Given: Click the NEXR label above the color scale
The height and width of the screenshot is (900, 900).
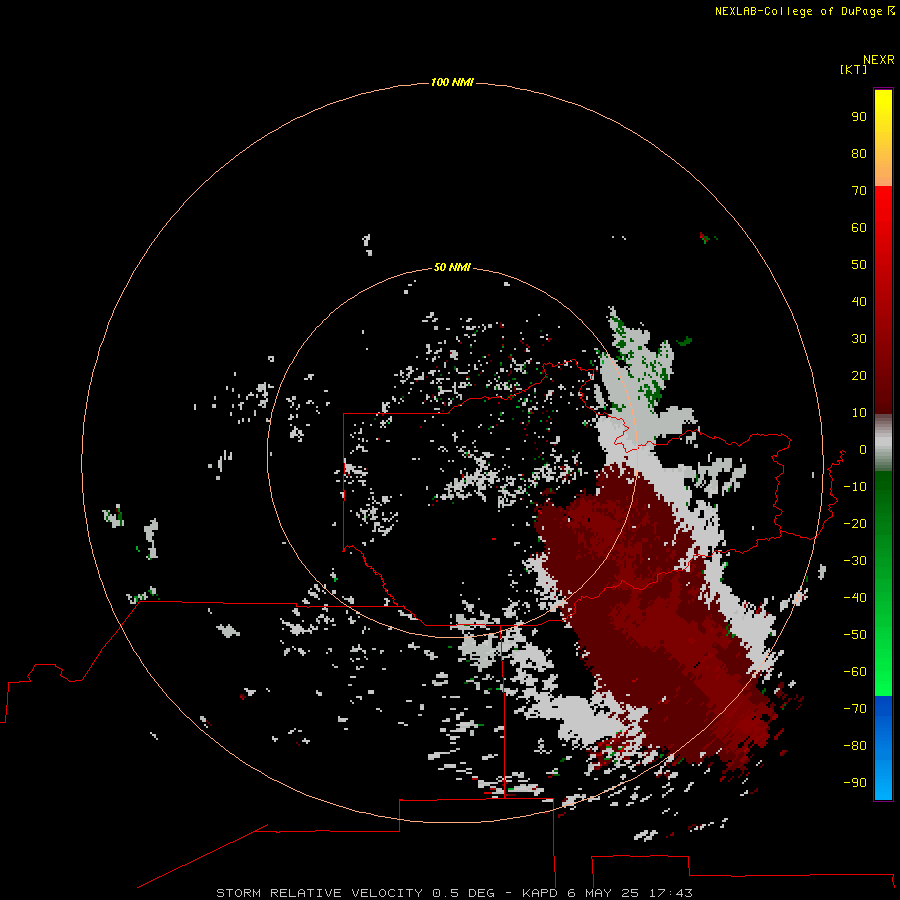Looking at the screenshot, I should (878, 60).
